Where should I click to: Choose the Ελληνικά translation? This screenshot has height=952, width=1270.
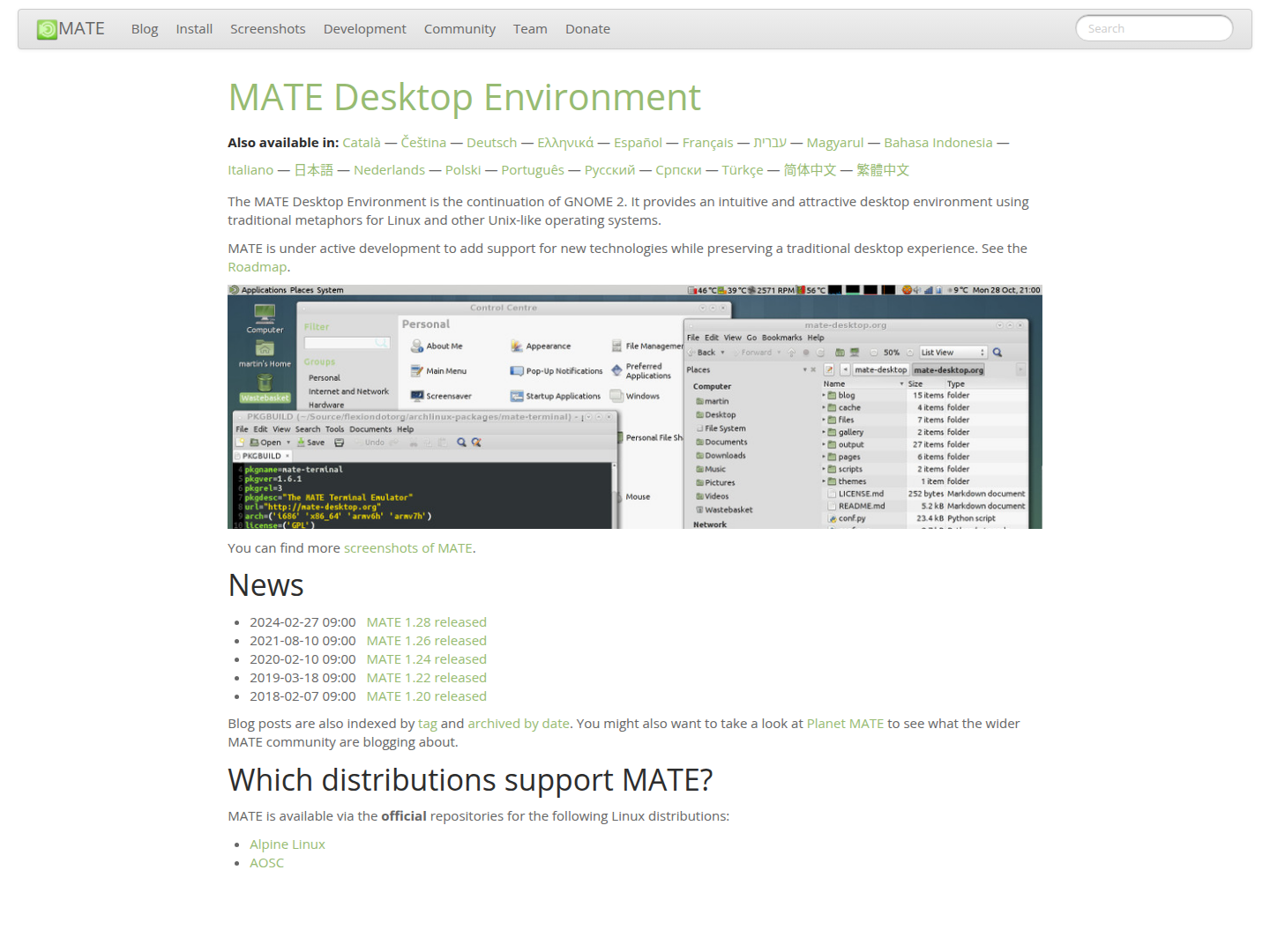point(565,143)
